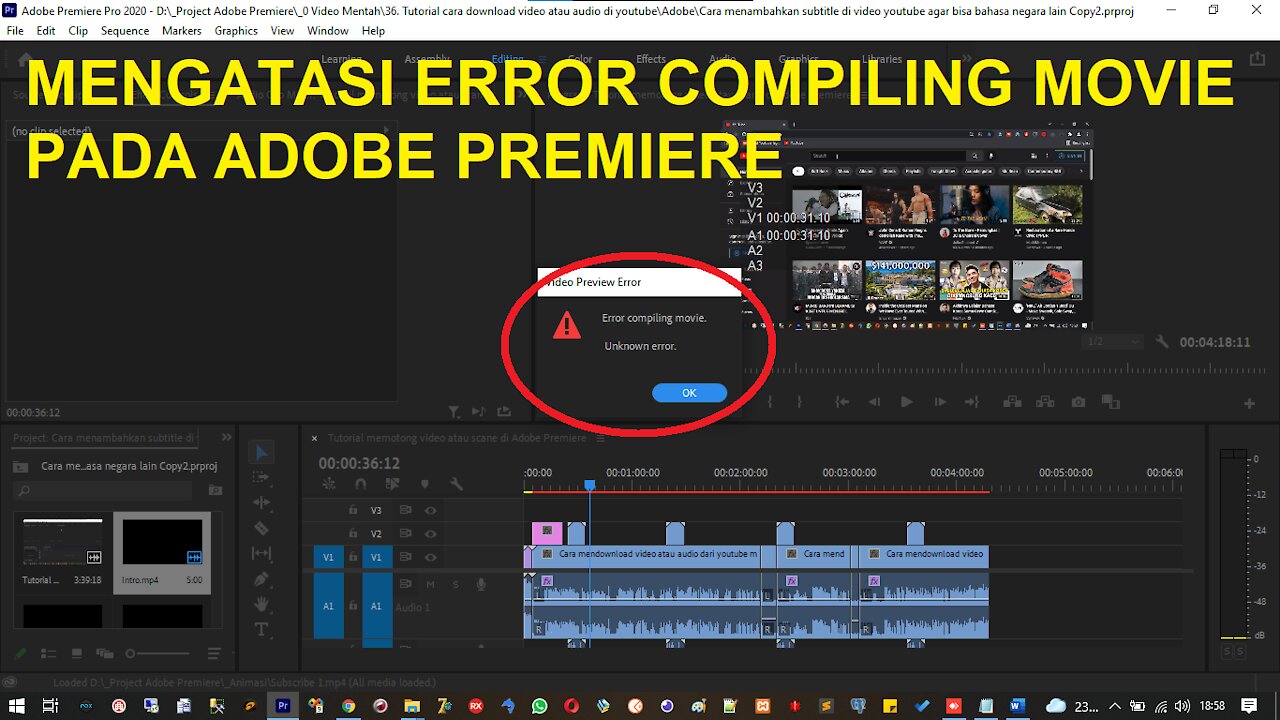Open timeline panel menu icon
Image resolution: width=1280 pixels, height=720 pixels.
pos(600,438)
